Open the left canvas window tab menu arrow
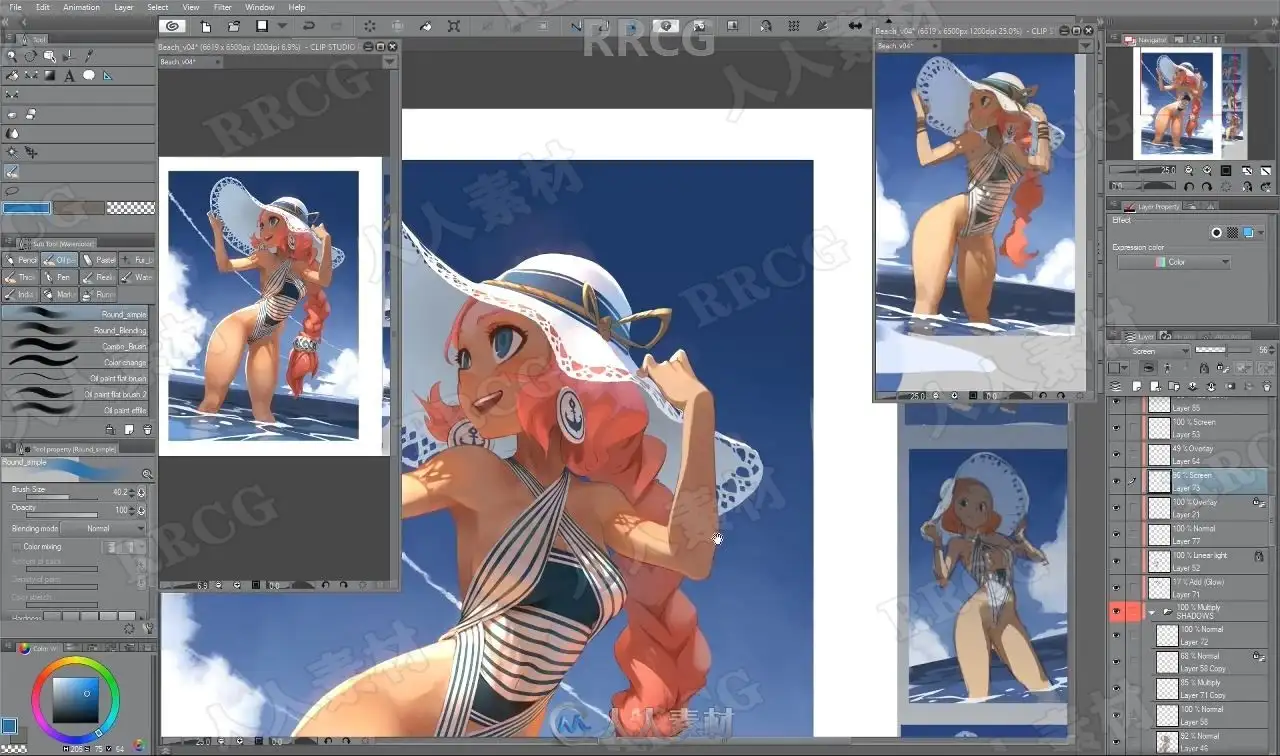Viewport: 1280px width, 756px height. (389, 62)
